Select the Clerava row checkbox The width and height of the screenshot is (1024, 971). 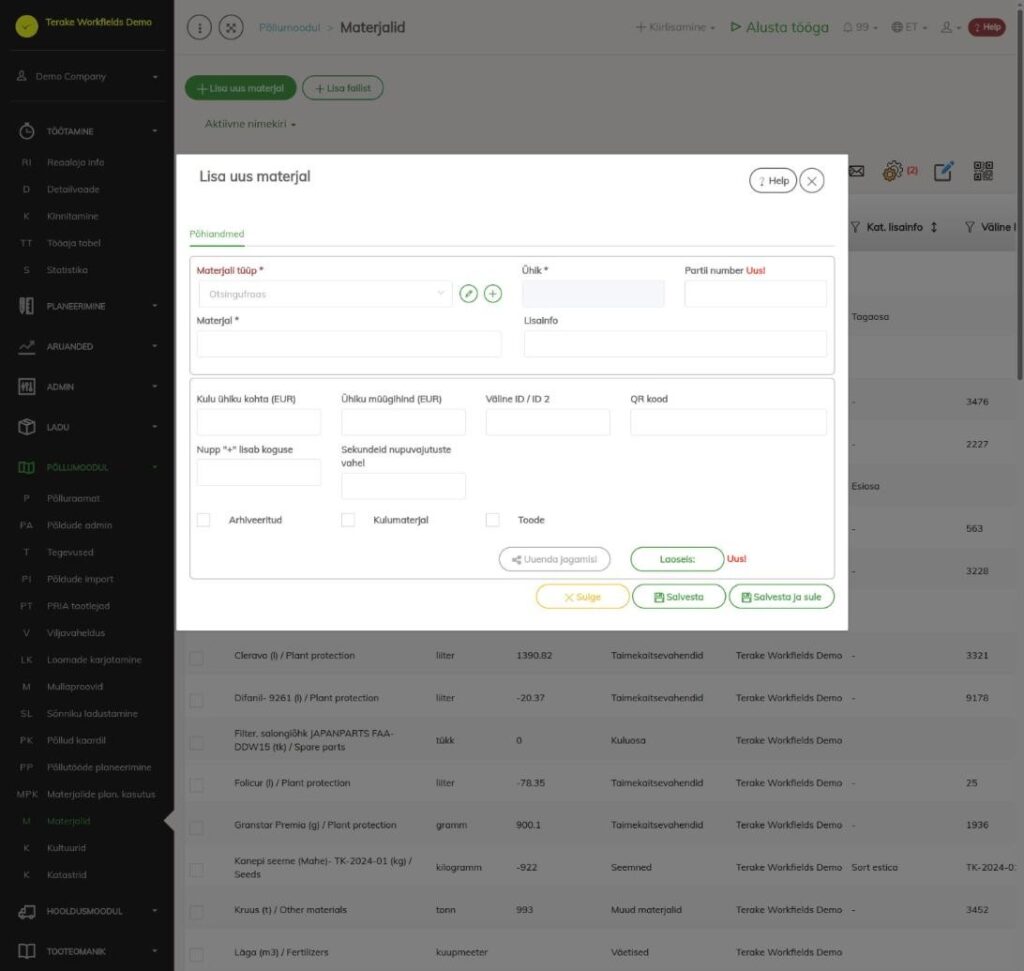[x=196, y=657]
